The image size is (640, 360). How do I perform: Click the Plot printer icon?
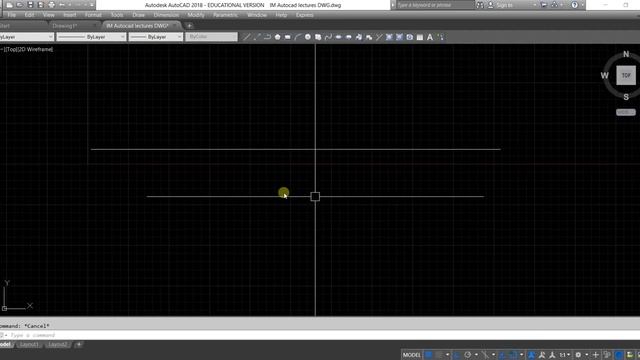51,5
